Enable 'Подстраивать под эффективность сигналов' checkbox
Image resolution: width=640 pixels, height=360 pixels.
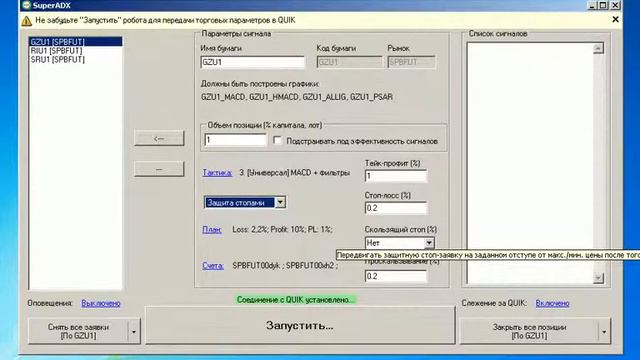(x=278, y=140)
